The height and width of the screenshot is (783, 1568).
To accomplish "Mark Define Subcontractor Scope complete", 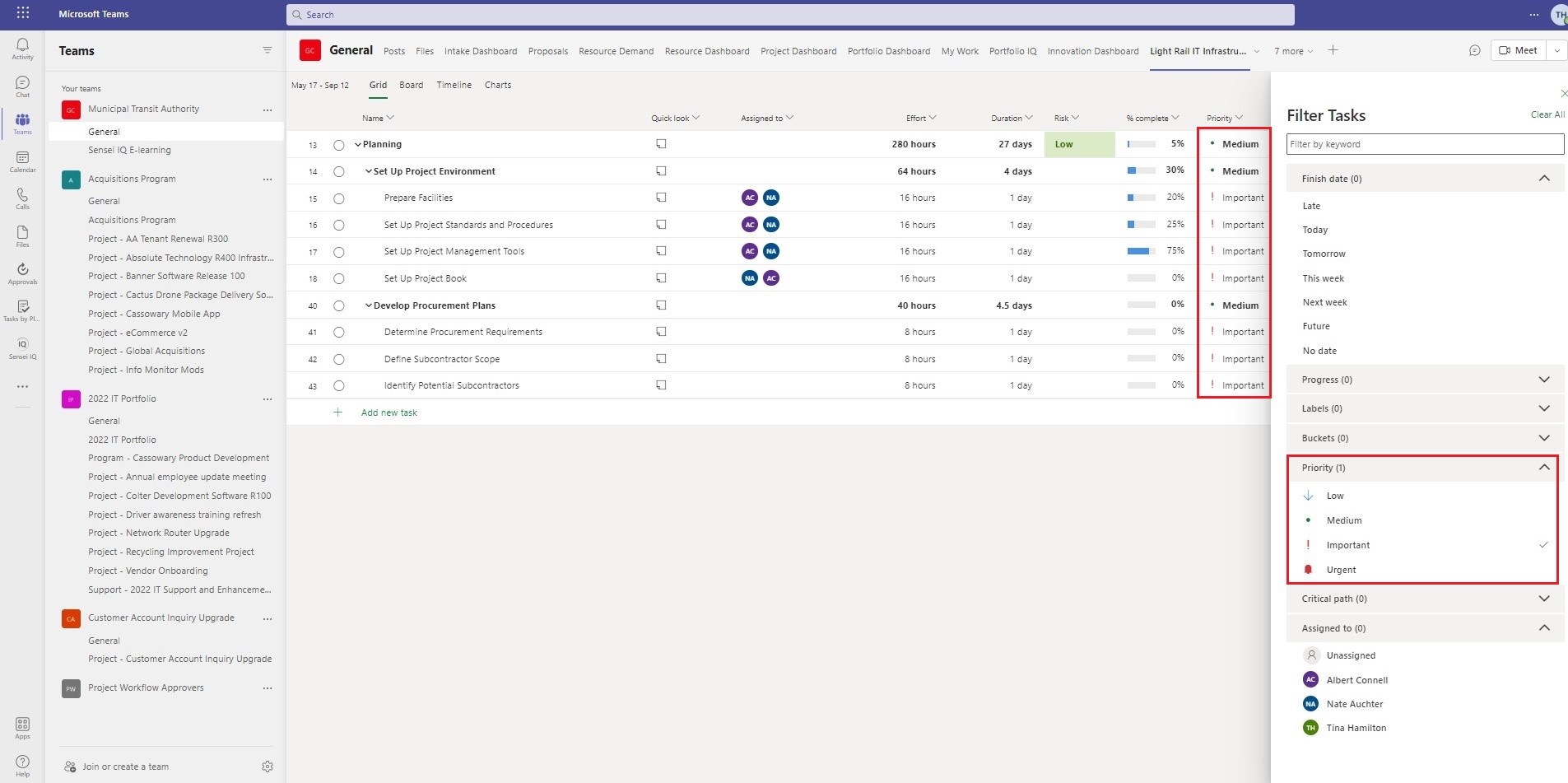I will pos(338,360).
